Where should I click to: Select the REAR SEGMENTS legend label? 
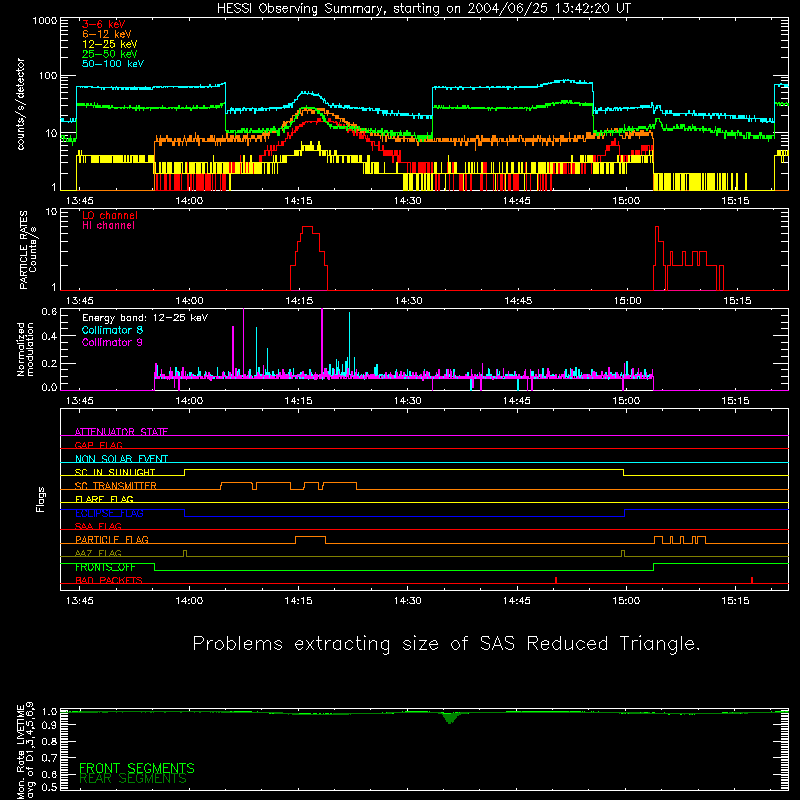pos(133,779)
